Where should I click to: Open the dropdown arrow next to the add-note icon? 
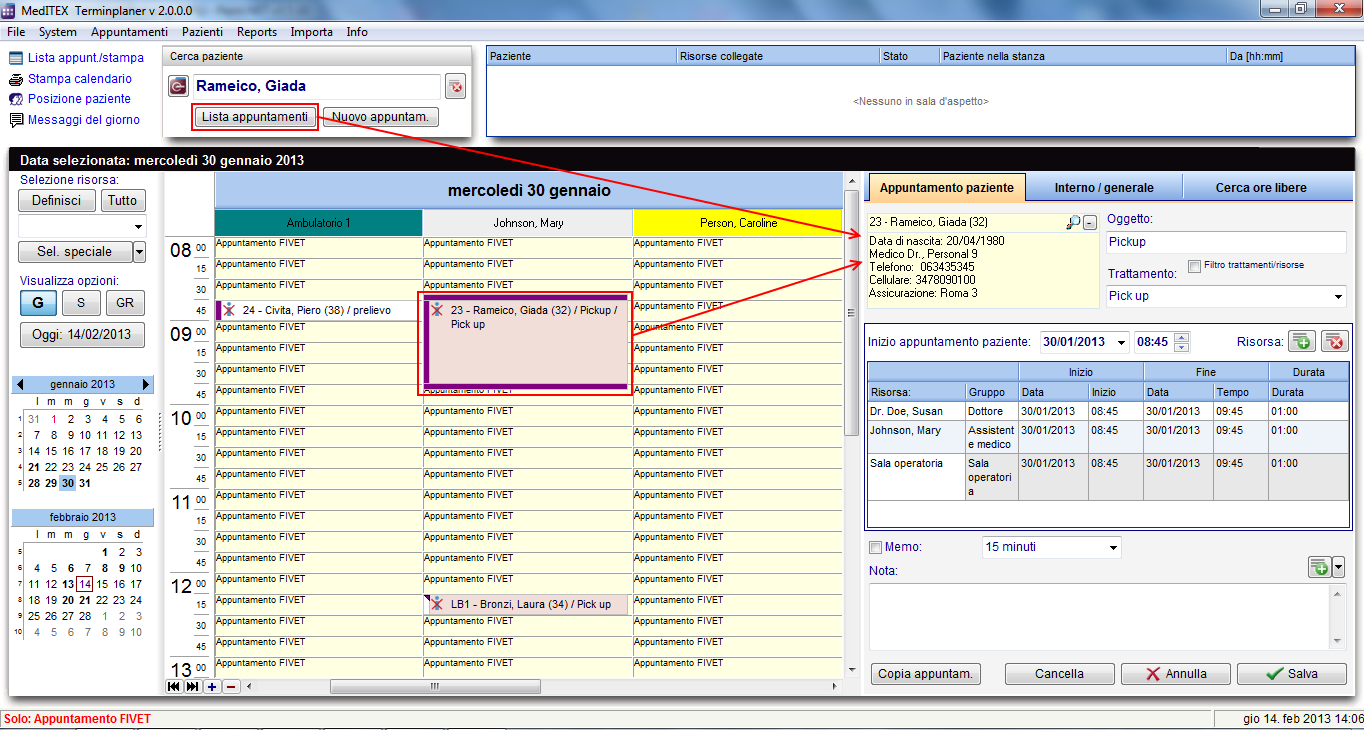(x=1338, y=567)
